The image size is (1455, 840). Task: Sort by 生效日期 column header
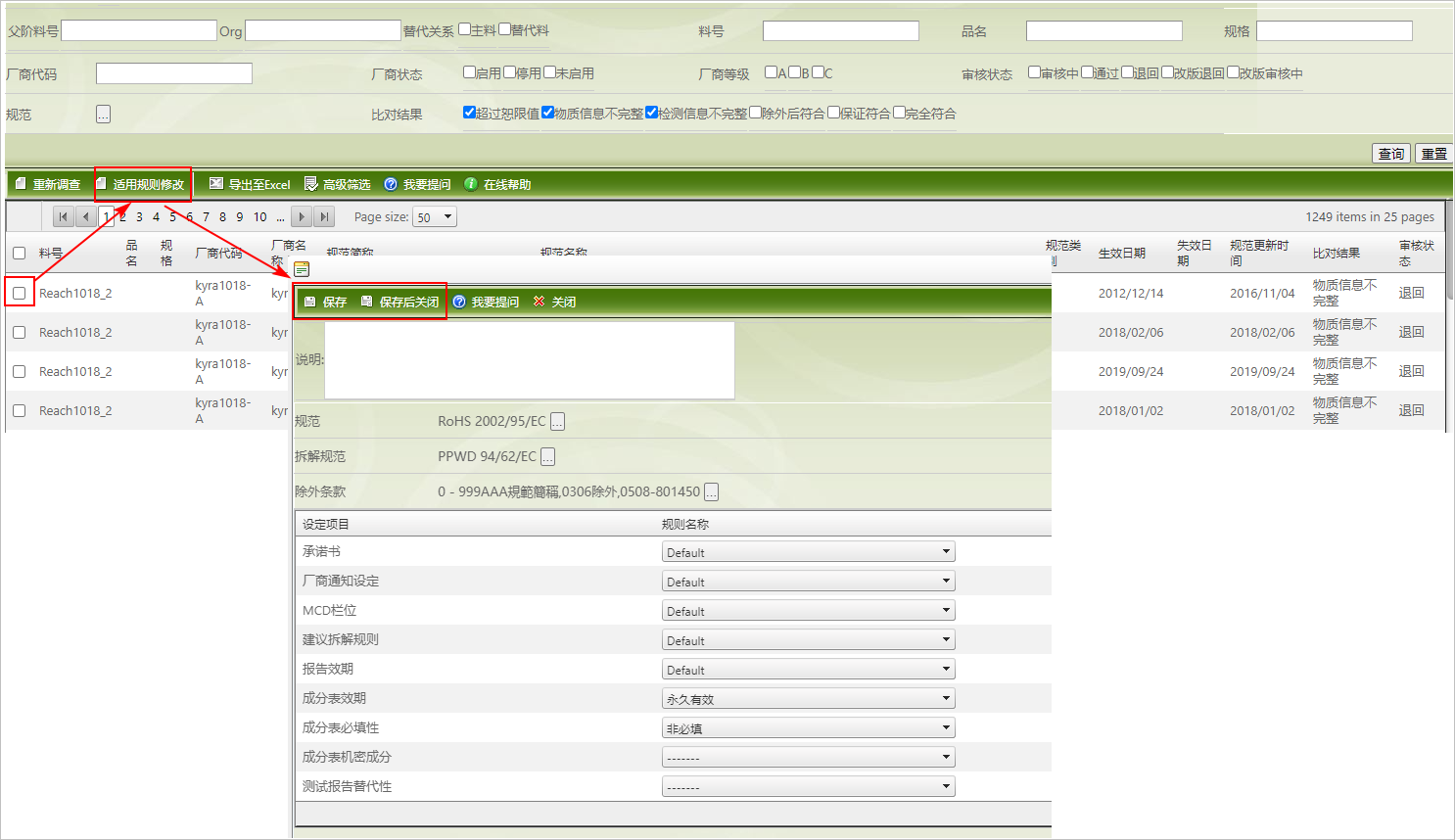[x=1121, y=254]
